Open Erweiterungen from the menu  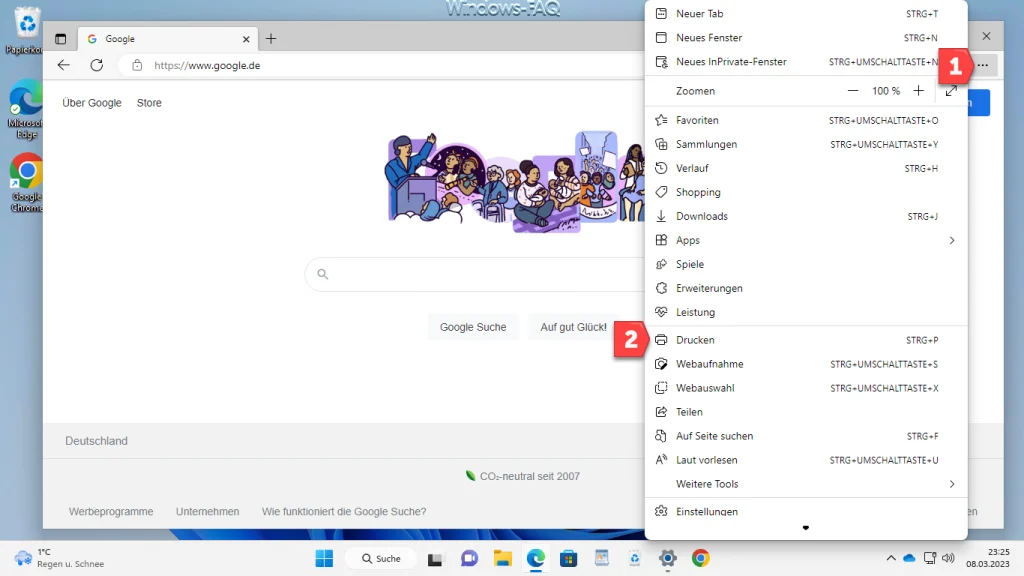[x=806, y=288]
